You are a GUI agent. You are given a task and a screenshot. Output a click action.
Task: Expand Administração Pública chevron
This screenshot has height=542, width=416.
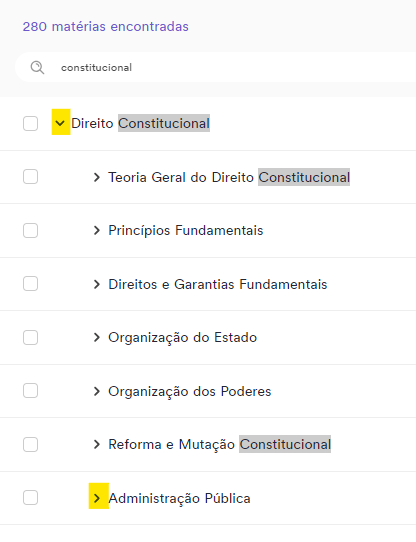pyautogui.click(x=97, y=498)
